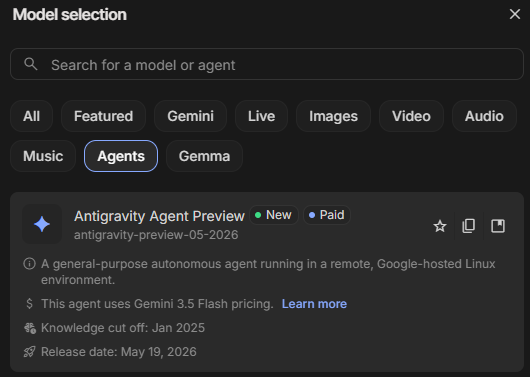530x377 pixels.
Task: Close the Model selection dialog
Action: pos(515,14)
